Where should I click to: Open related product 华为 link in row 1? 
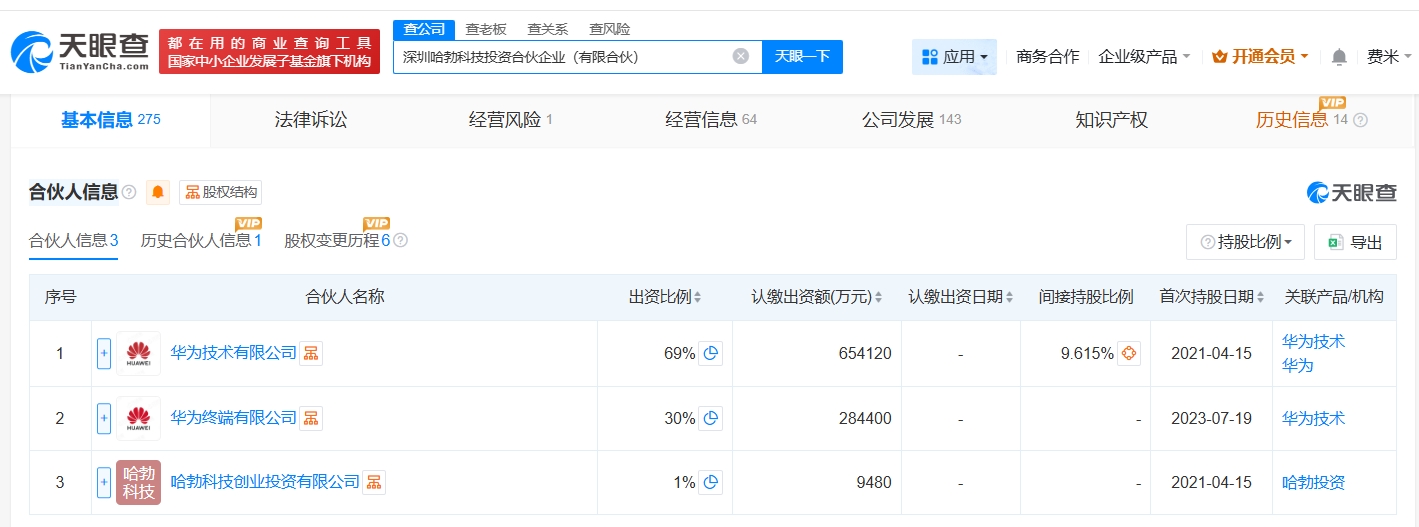[x=1297, y=366]
